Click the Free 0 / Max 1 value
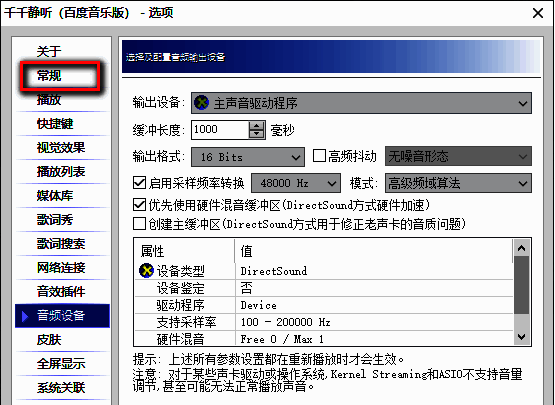 (282, 339)
